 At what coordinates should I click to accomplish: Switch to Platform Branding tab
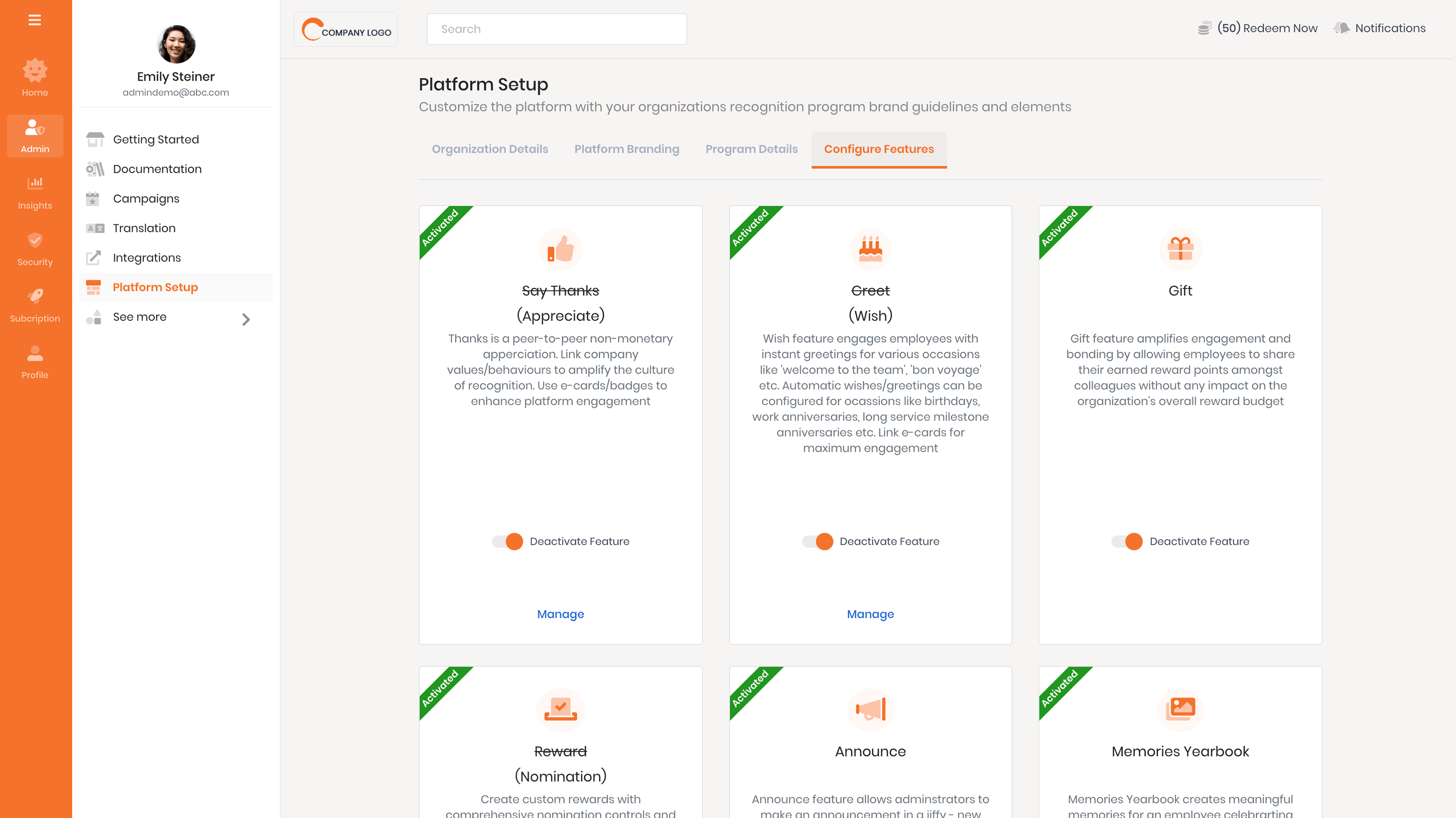coord(626,149)
